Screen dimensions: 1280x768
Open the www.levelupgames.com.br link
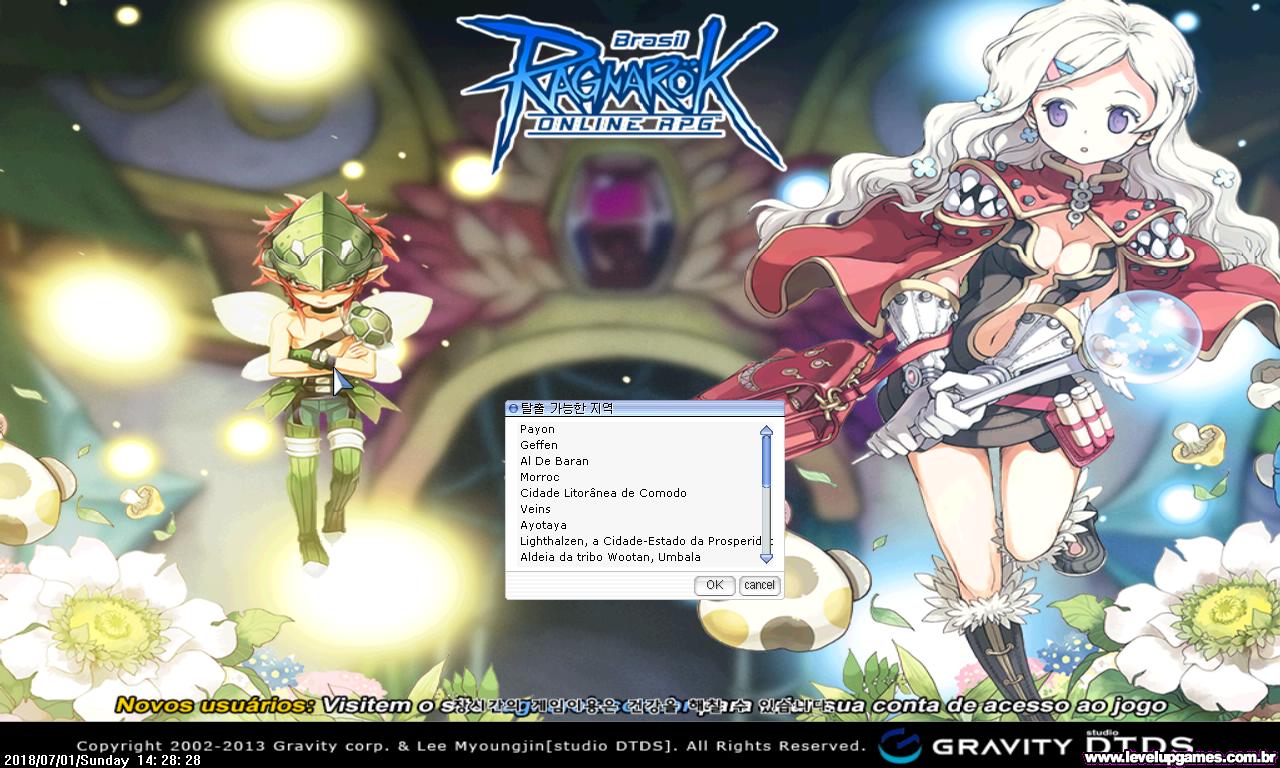pos(1180,758)
